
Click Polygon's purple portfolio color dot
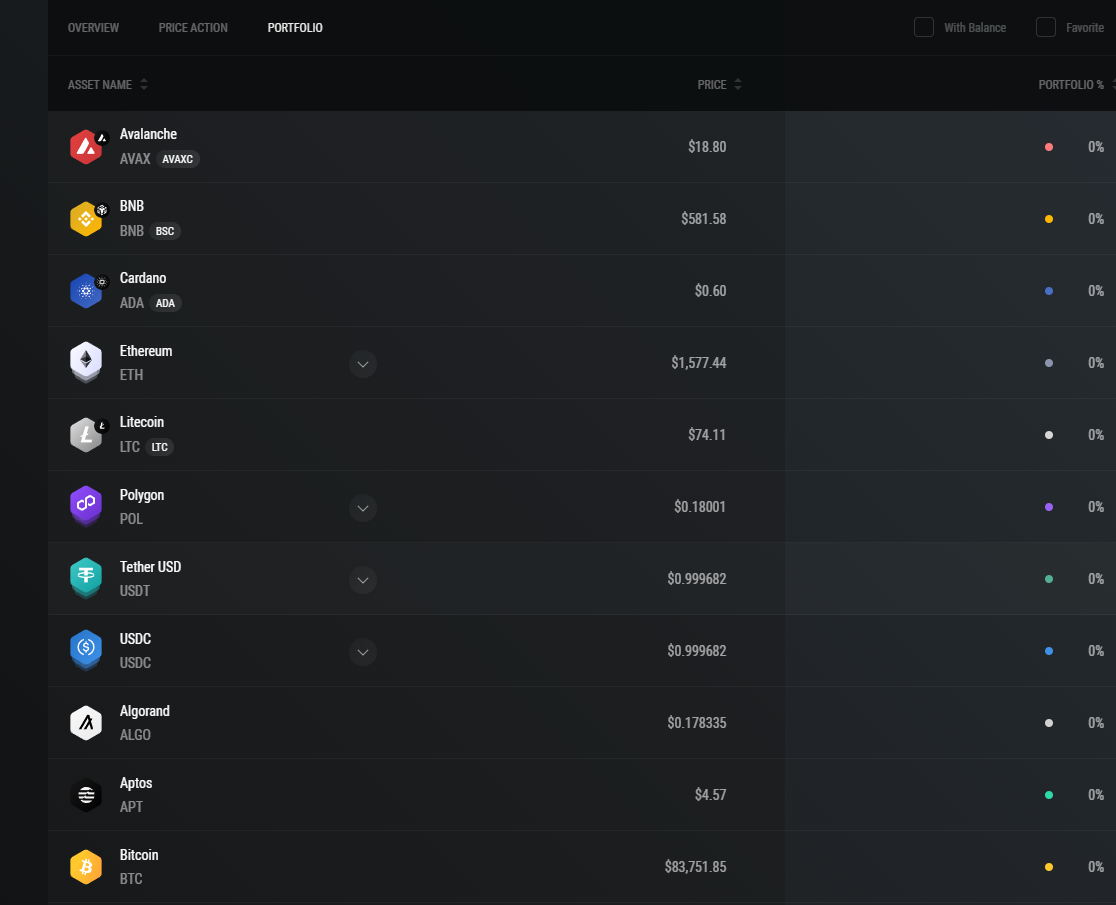pos(1048,507)
